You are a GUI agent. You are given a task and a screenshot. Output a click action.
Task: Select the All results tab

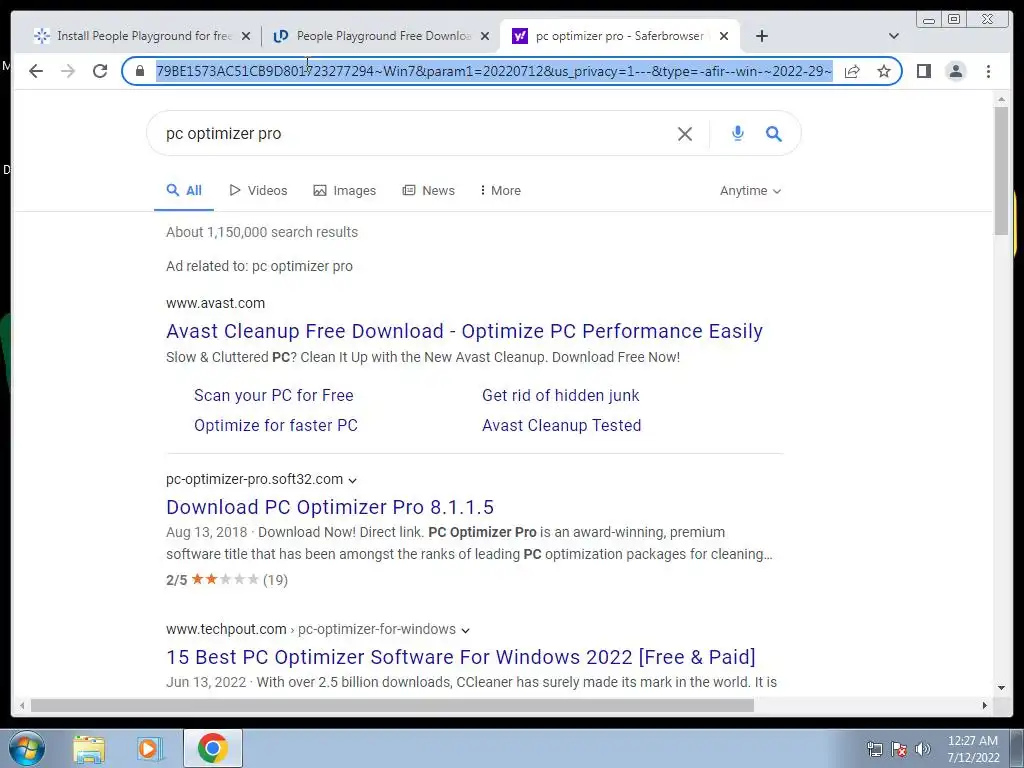(184, 191)
